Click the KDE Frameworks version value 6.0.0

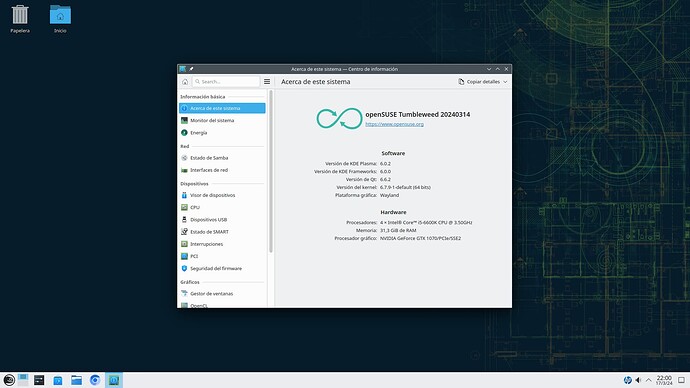(x=385, y=172)
